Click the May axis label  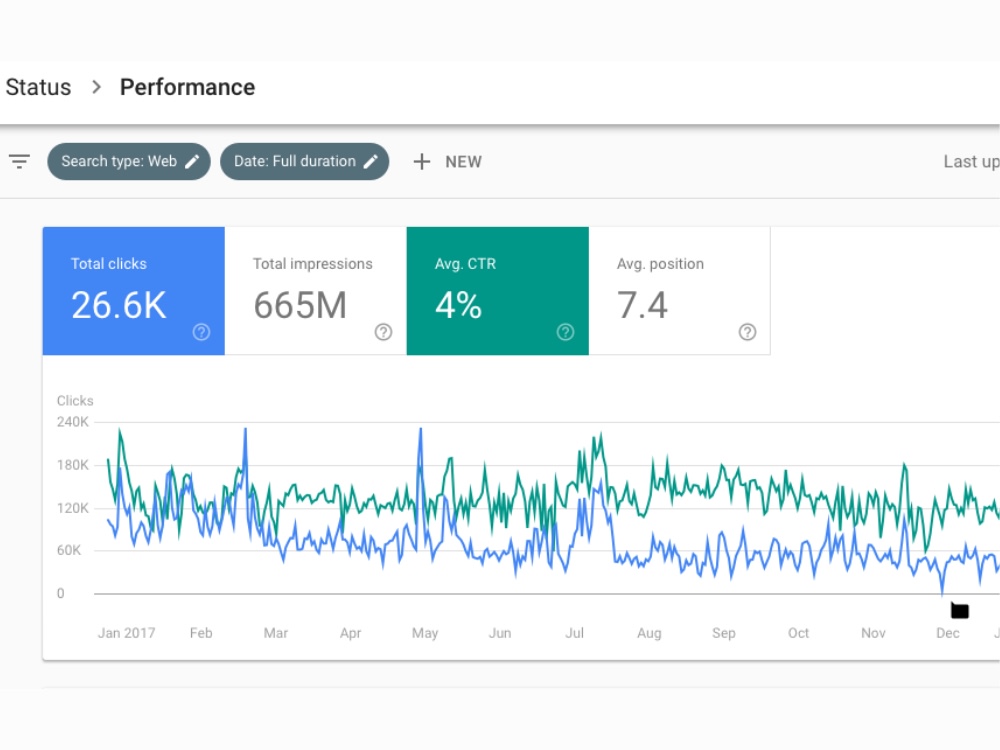coord(425,633)
